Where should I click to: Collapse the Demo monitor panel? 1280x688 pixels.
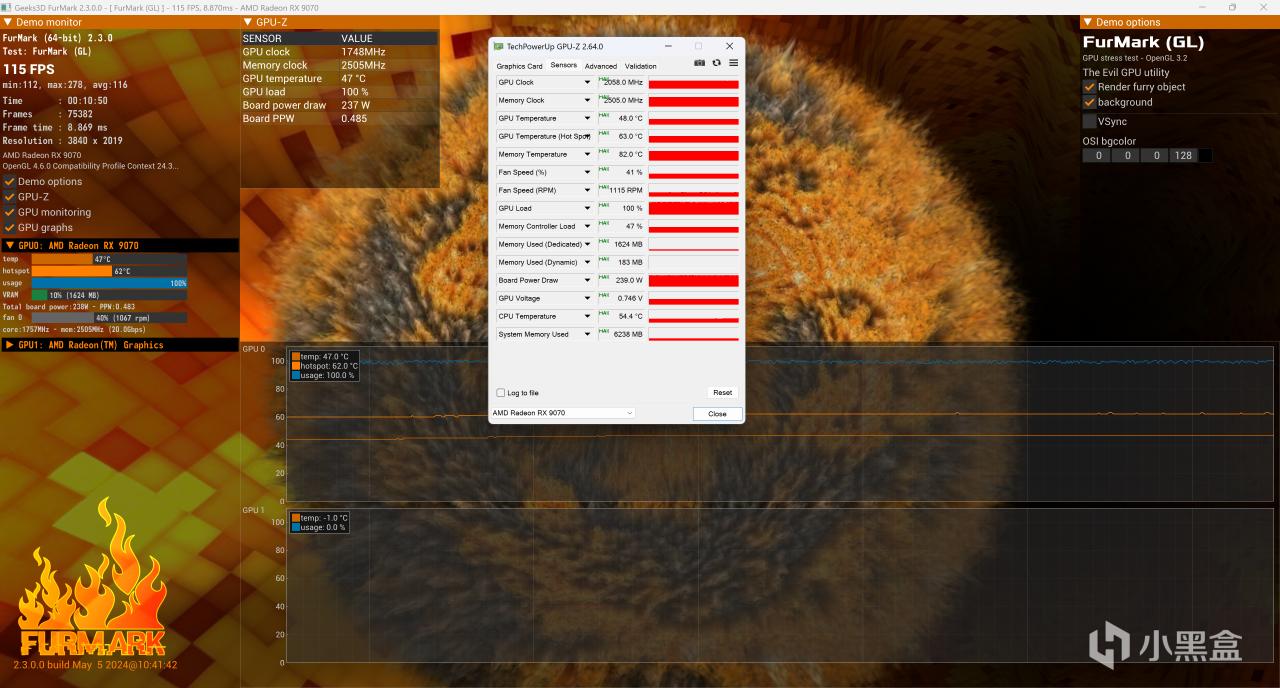click(7, 22)
